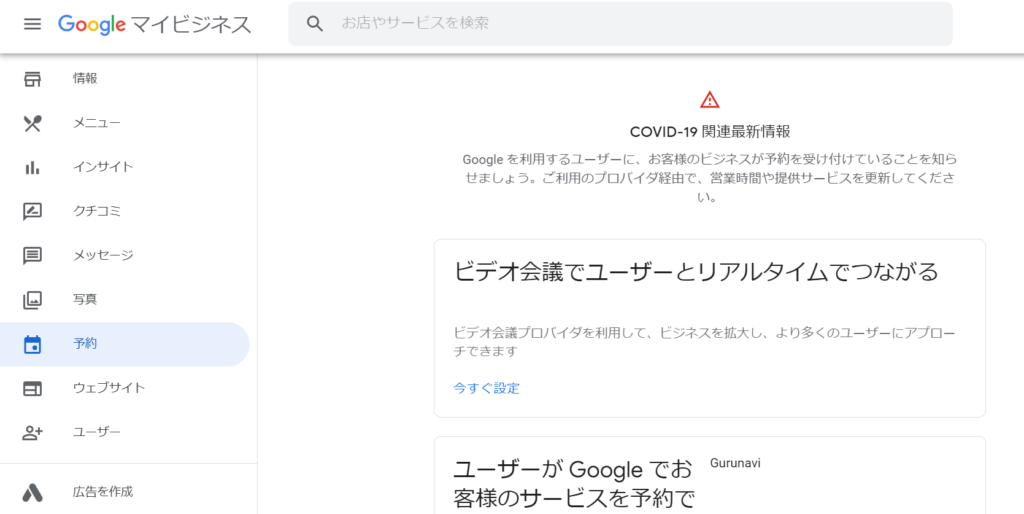Click the web layout ウェブサイト icon
Screen dimensions: 1024x514
pyautogui.click(x=32, y=389)
